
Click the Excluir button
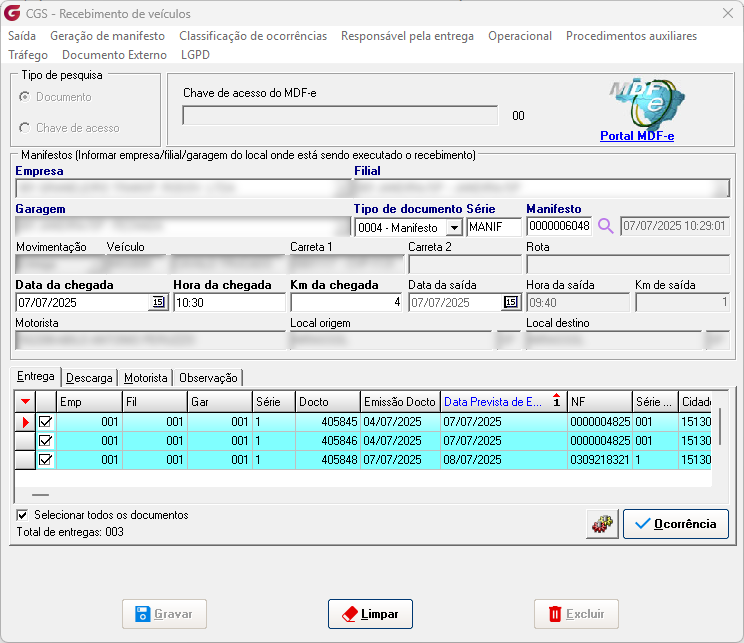tap(576, 614)
